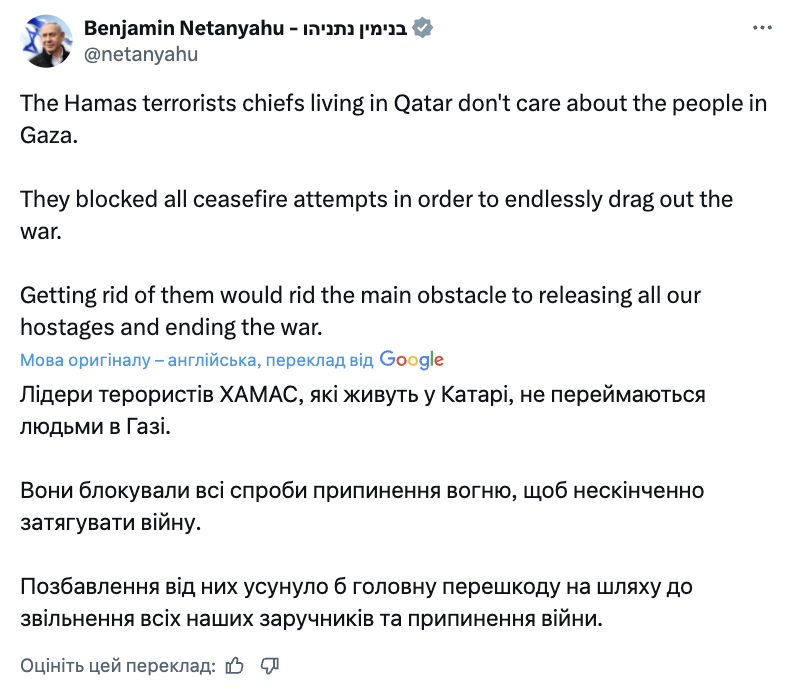Click the thumbs down translation rating icon

(x=269, y=665)
